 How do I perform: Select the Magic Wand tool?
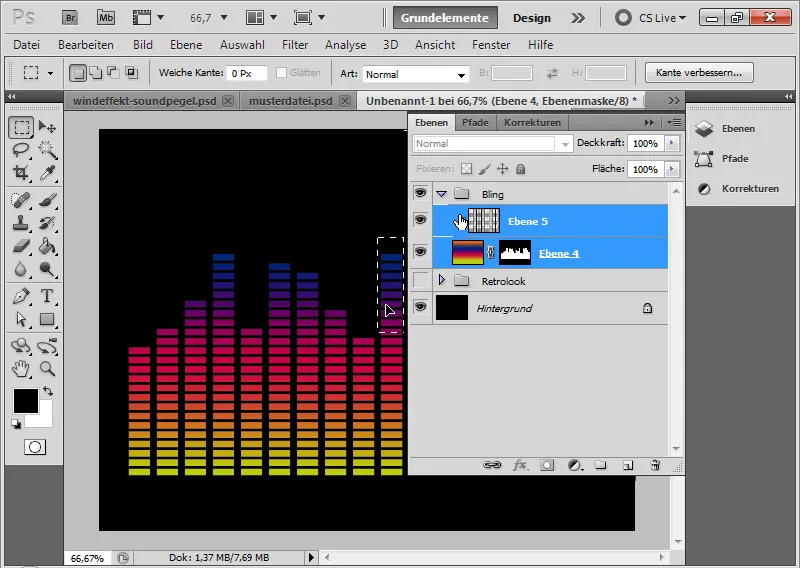[47, 150]
